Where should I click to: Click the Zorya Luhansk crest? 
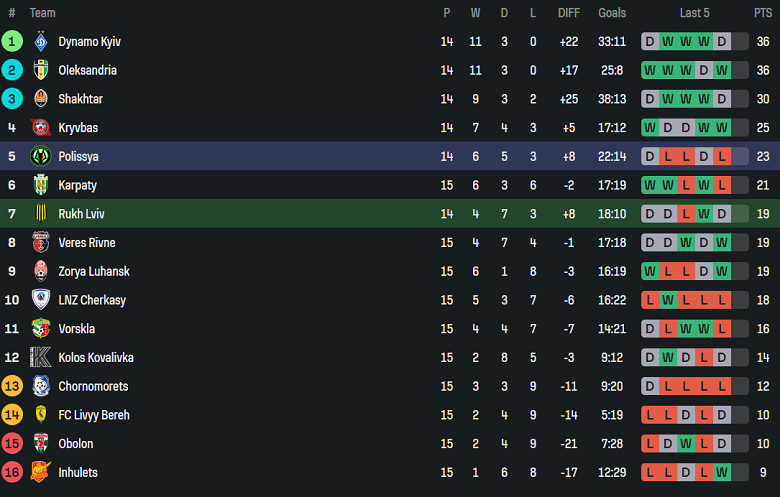pos(41,271)
